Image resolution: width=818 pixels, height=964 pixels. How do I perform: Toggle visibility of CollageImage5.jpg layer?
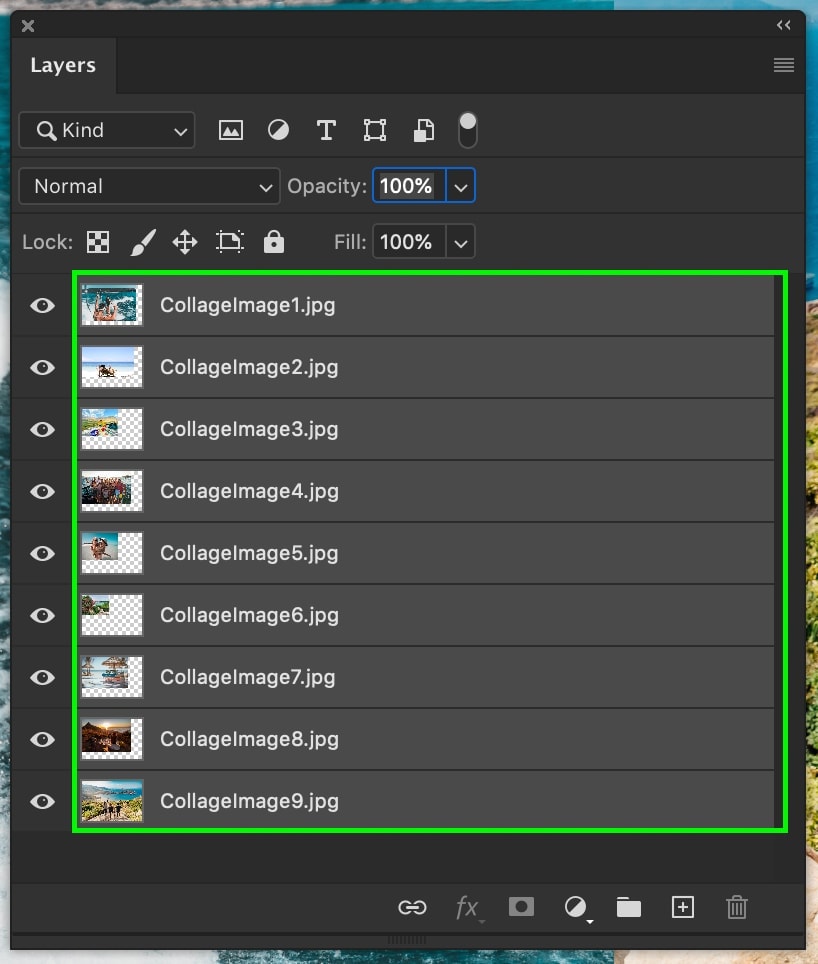42,553
